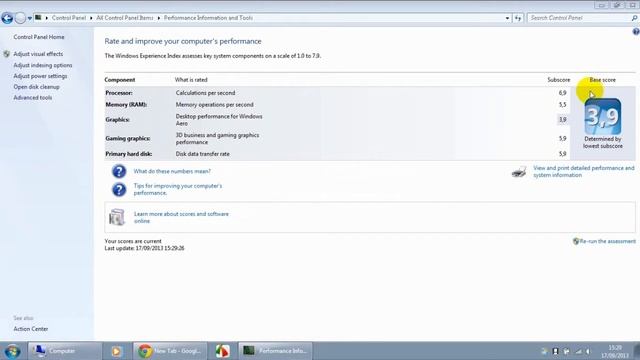Click the printer icon
Viewport: 640px width, 360px height.
click(x=519, y=172)
